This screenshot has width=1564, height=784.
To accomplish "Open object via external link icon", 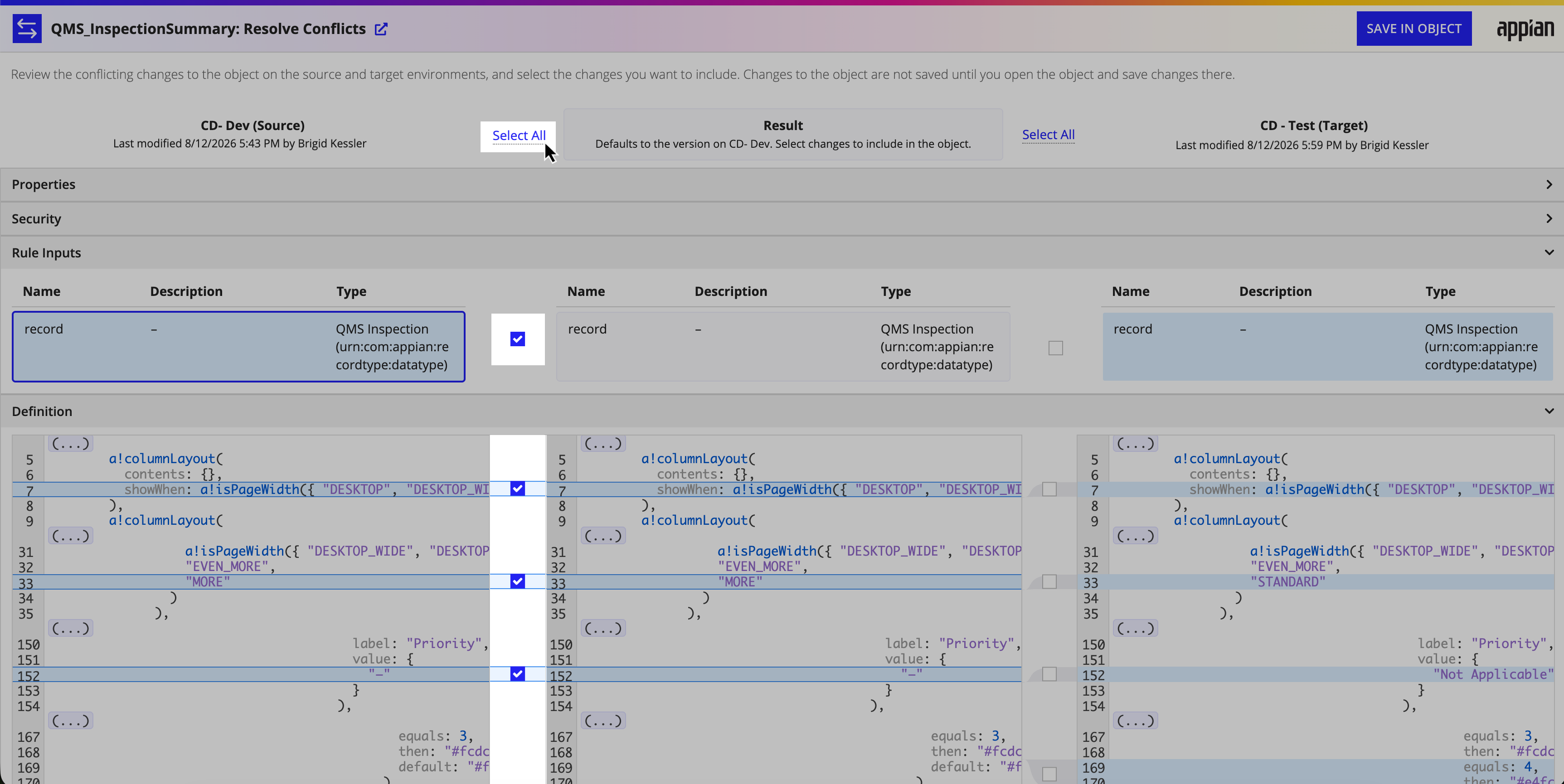I will [x=381, y=29].
